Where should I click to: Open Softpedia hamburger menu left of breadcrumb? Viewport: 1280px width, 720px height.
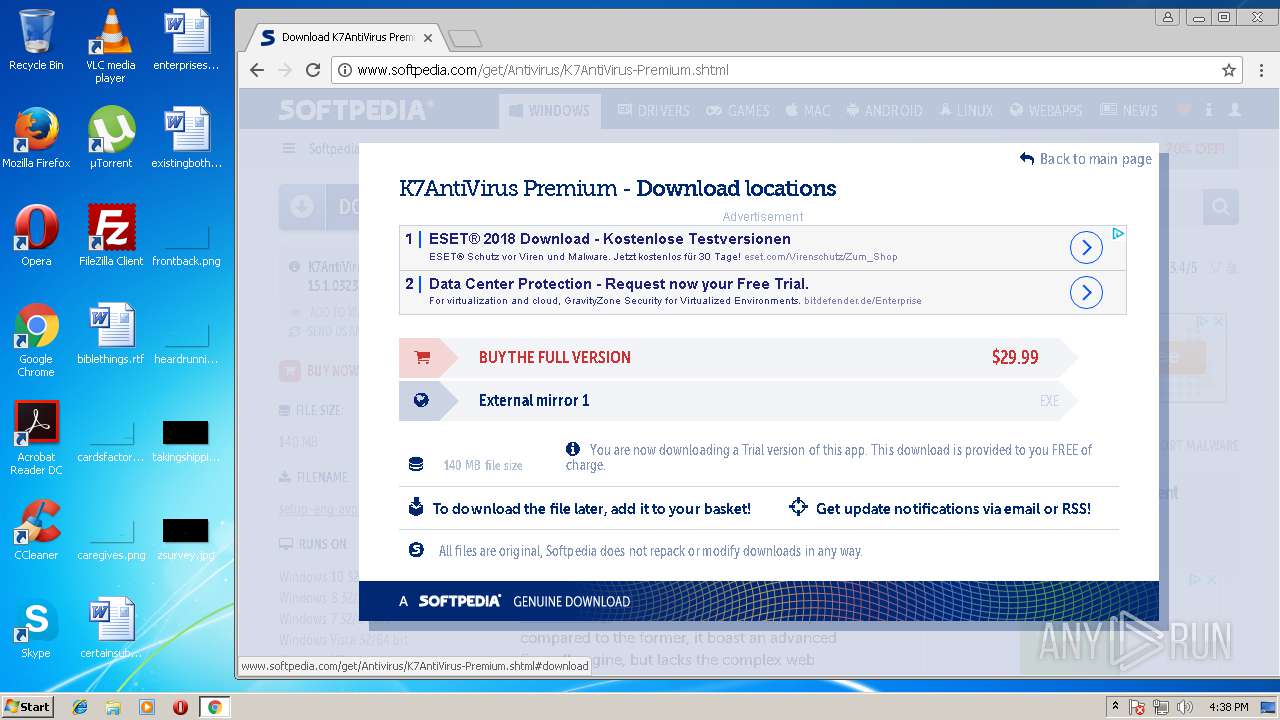[289, 149]
